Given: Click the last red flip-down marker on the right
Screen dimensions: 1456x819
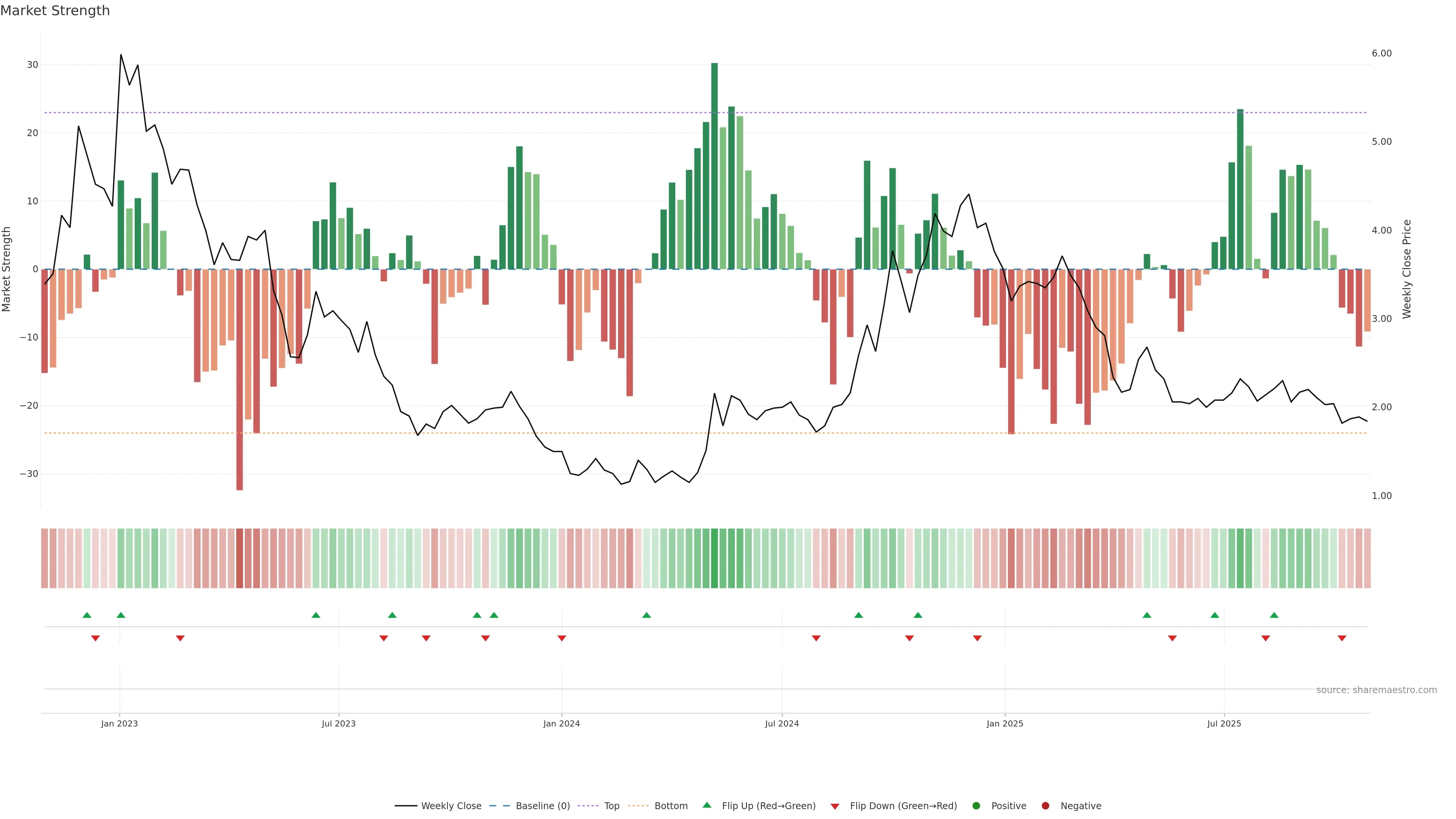Looking at the screenshot, I should (x=1342, y=638).
